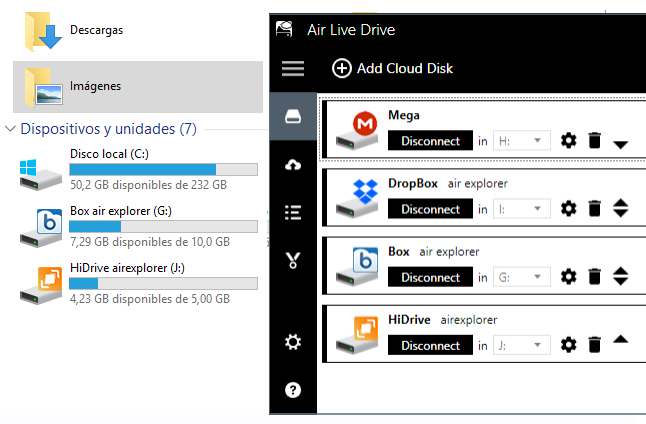The height and width of the screenshot is (424, 646).
Task: Open settings gear for the Box disk
Action: pos(569,276)
